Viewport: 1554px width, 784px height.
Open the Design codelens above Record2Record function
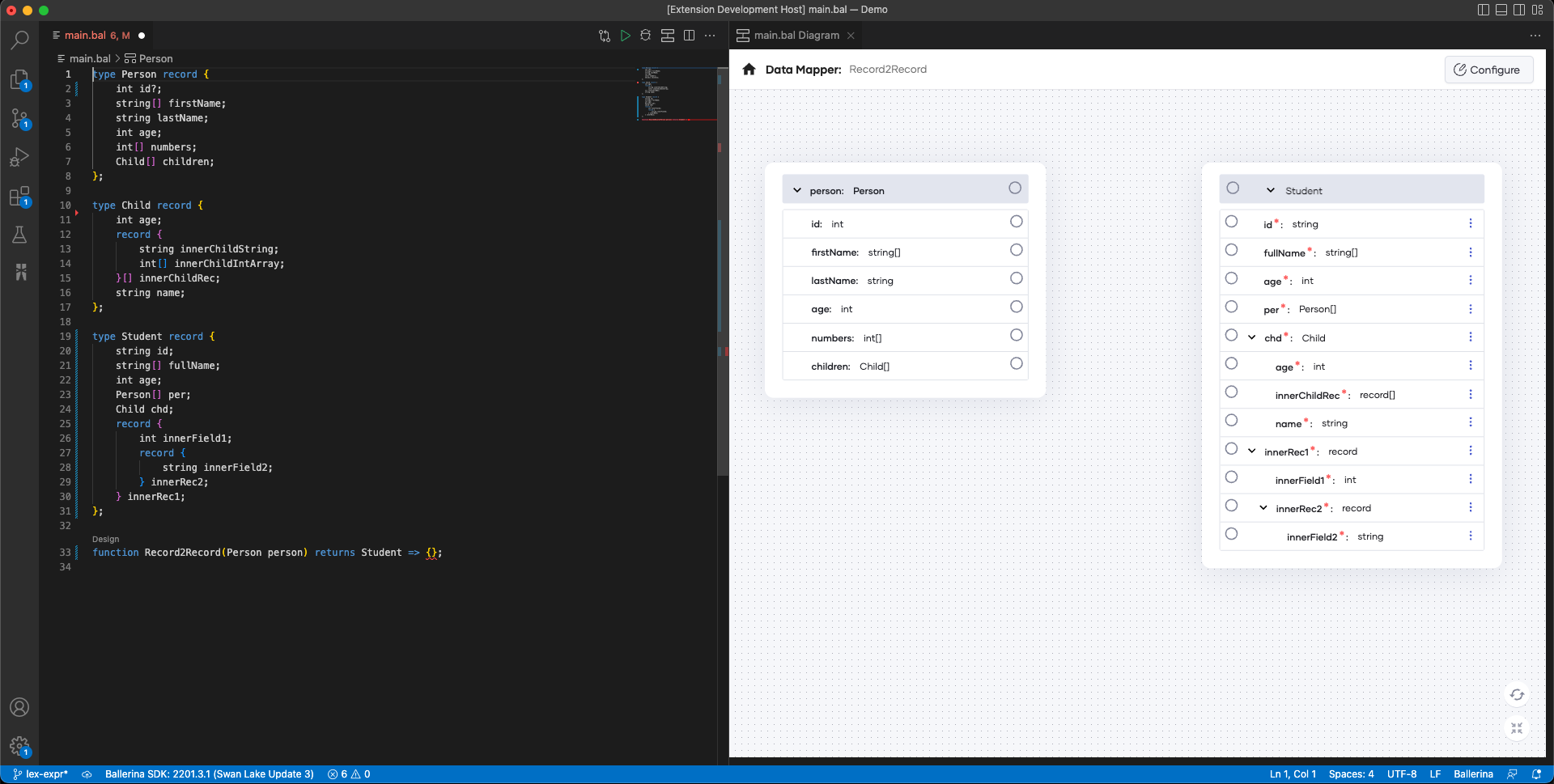104,539
